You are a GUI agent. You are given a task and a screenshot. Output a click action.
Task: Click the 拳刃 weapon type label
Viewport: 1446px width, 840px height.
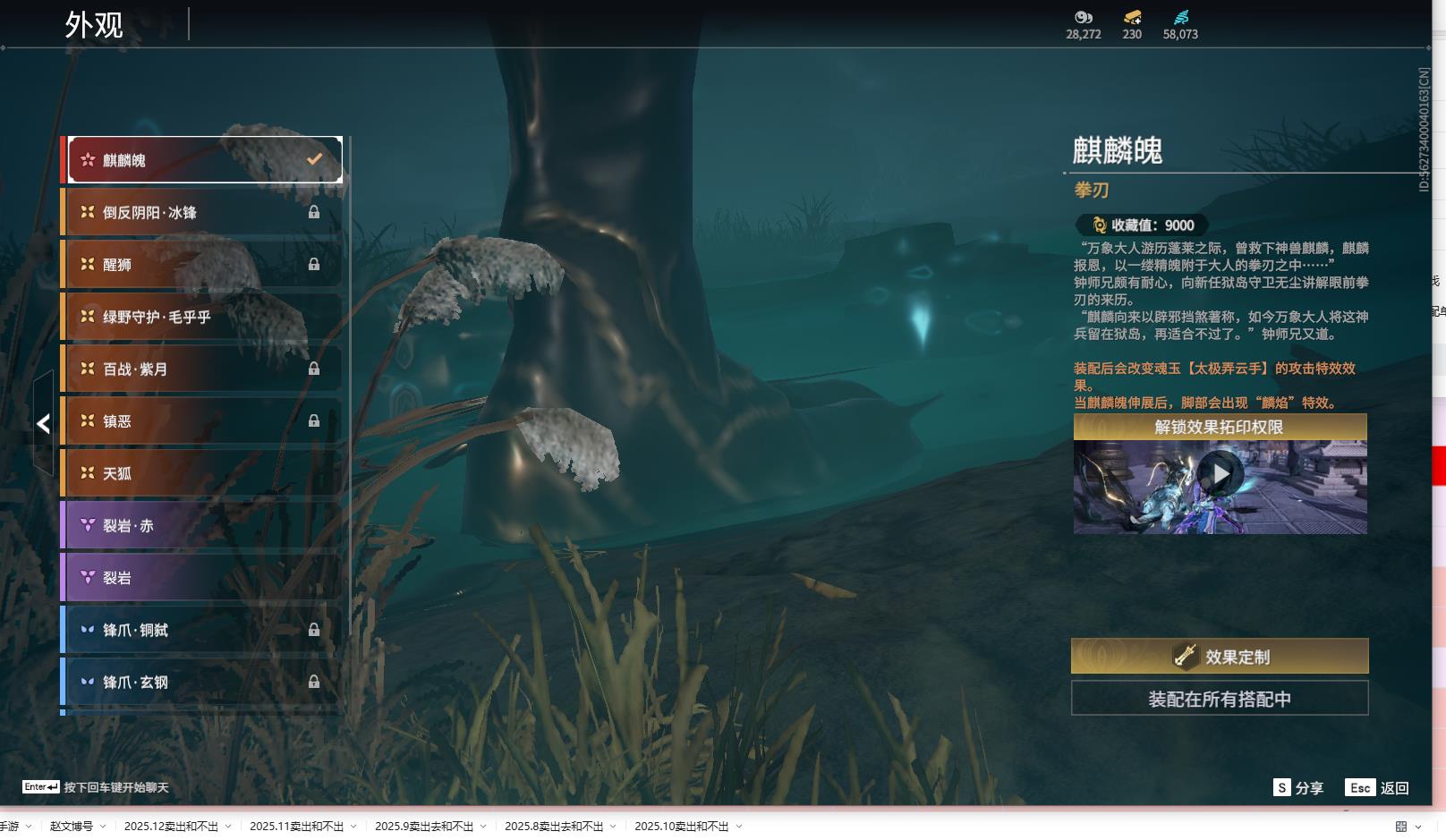click(x=1092, y=190)
